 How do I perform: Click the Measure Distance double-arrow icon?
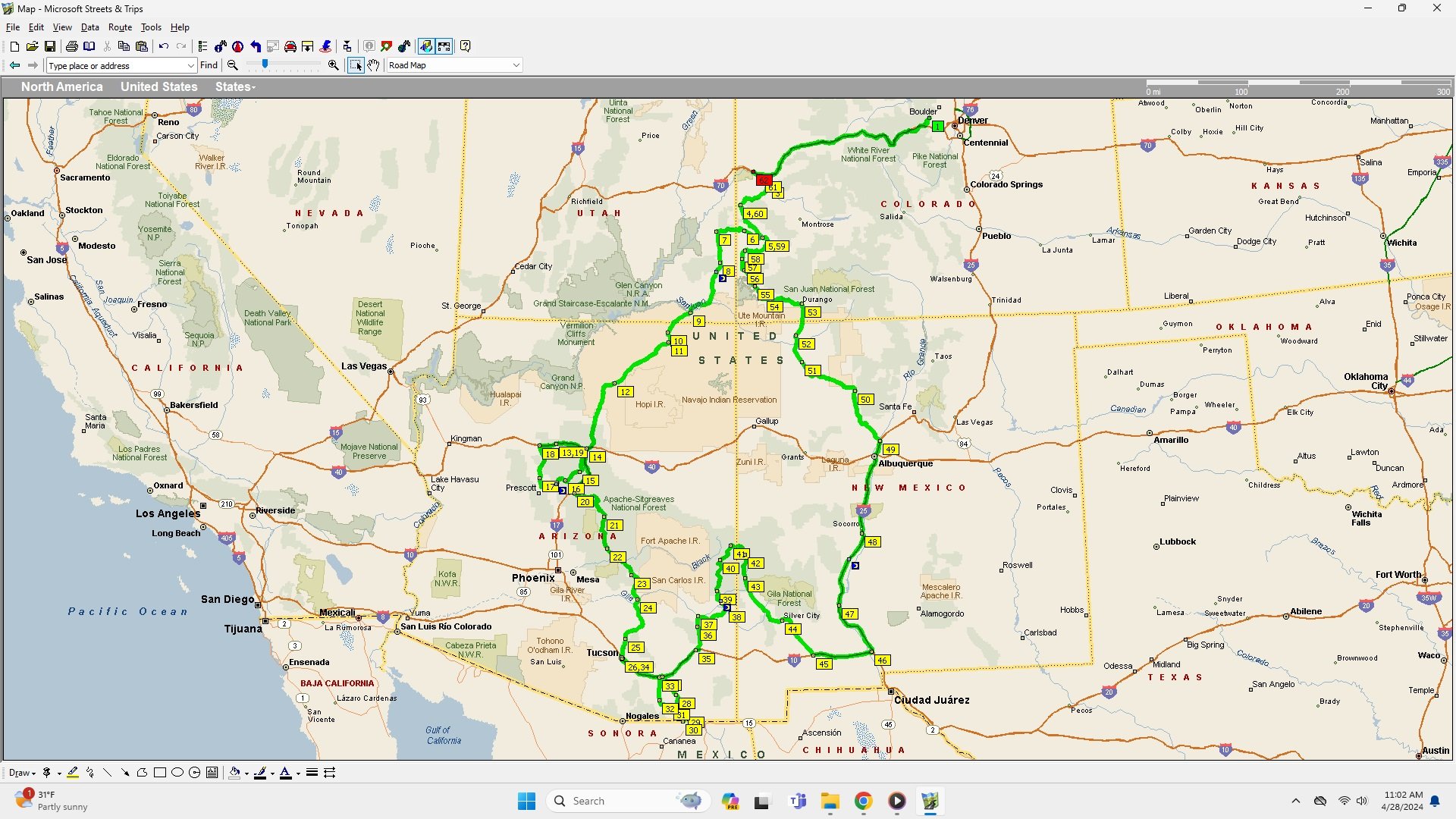(329, 773)
